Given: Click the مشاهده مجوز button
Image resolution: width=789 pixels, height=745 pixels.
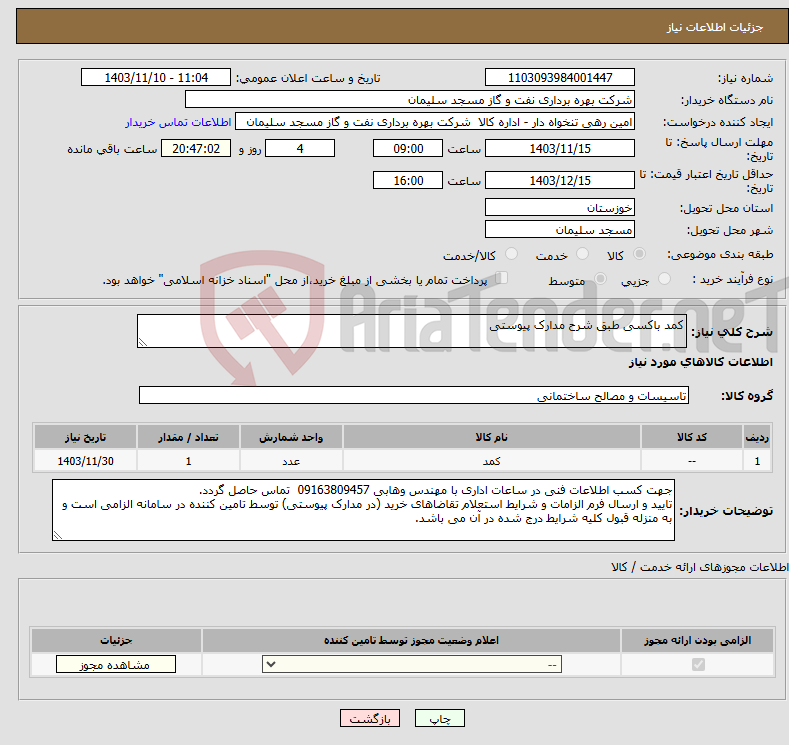Looking at the screenshot, I should coord(116,665).
